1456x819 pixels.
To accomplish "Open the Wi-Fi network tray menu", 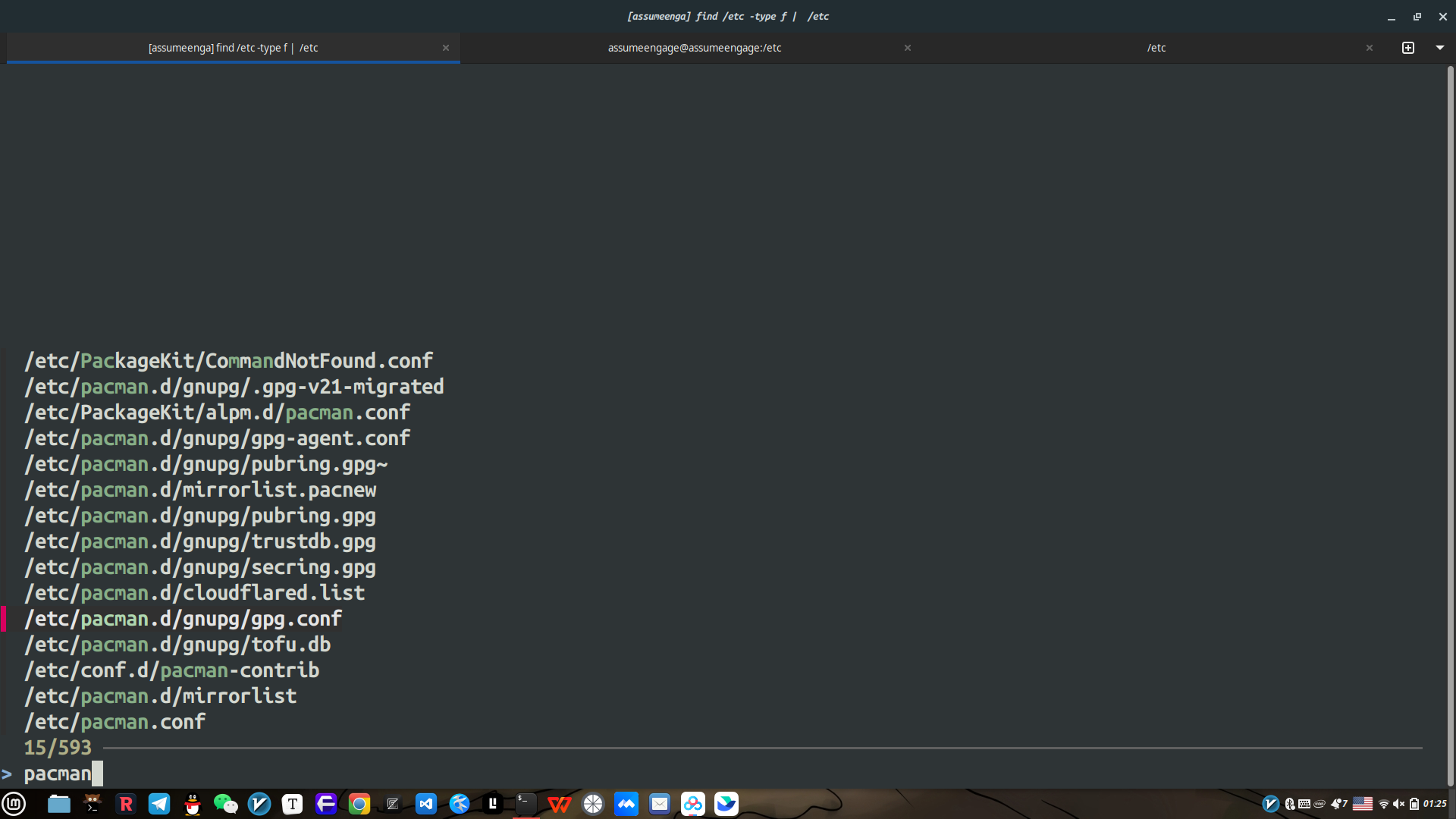I will pyautogui.click(x=1383, y=804).
